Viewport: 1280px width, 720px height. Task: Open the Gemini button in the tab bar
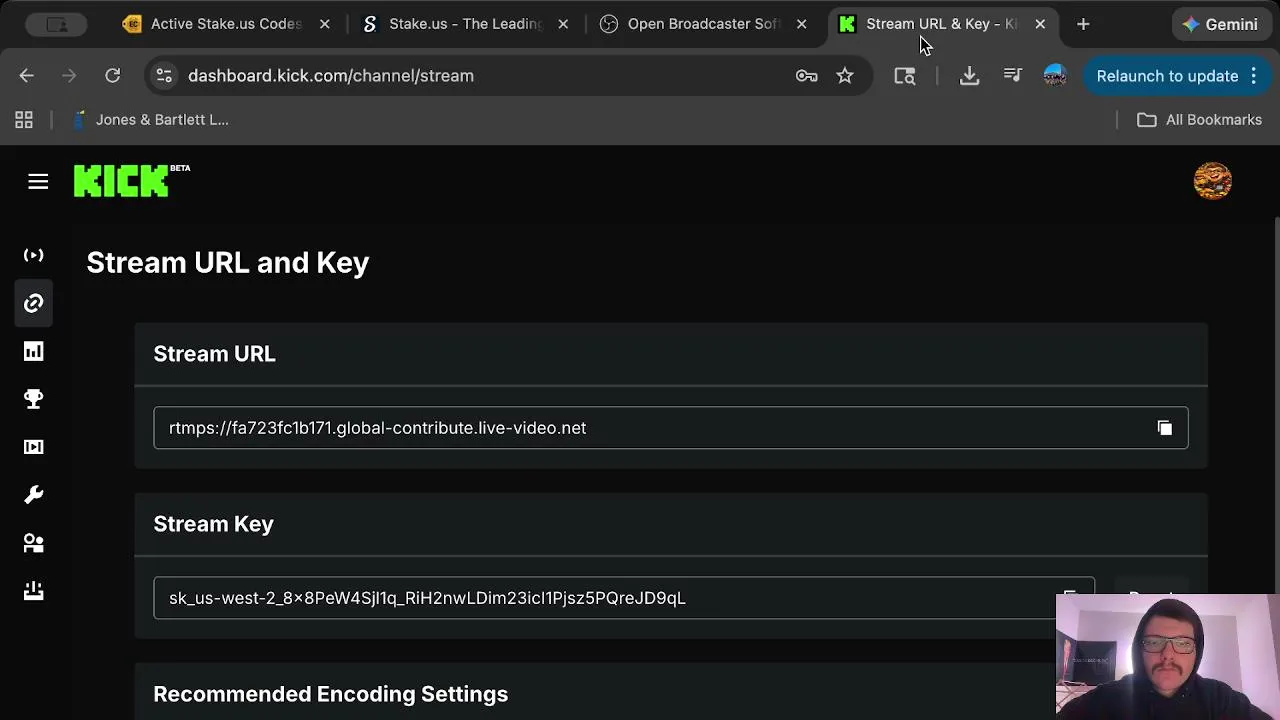tap(1219, 24)
